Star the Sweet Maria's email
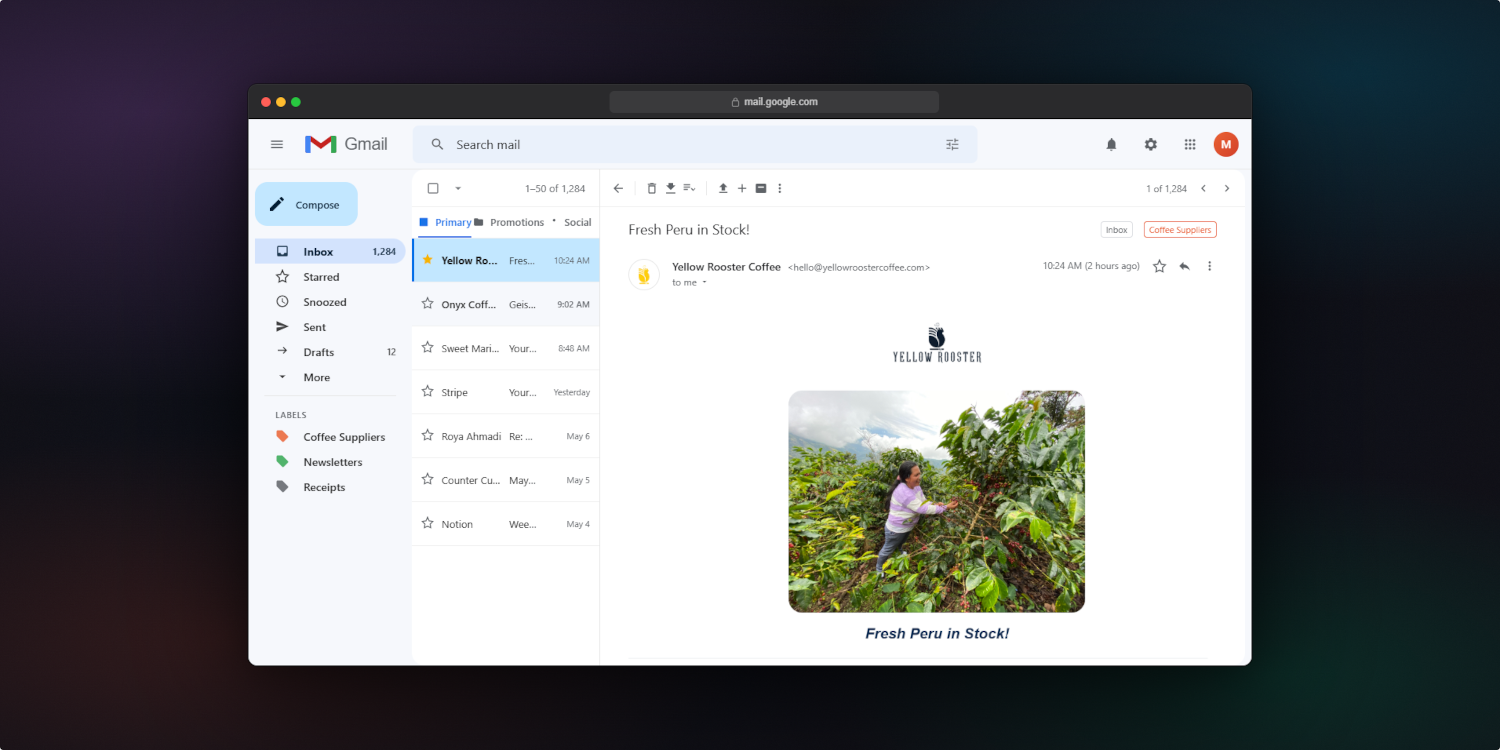Viewport: 1500px width, 750px height. (x=427, y=348)
